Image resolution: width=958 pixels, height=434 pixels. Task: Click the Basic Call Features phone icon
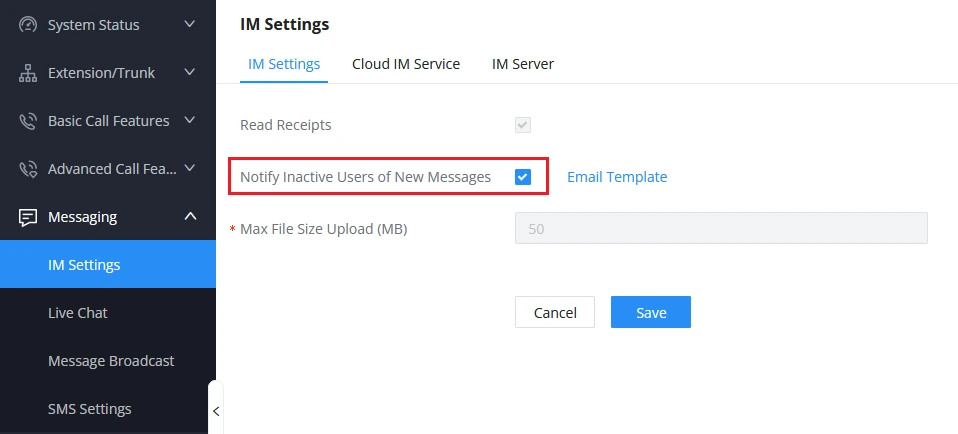[x=28, y=121]
